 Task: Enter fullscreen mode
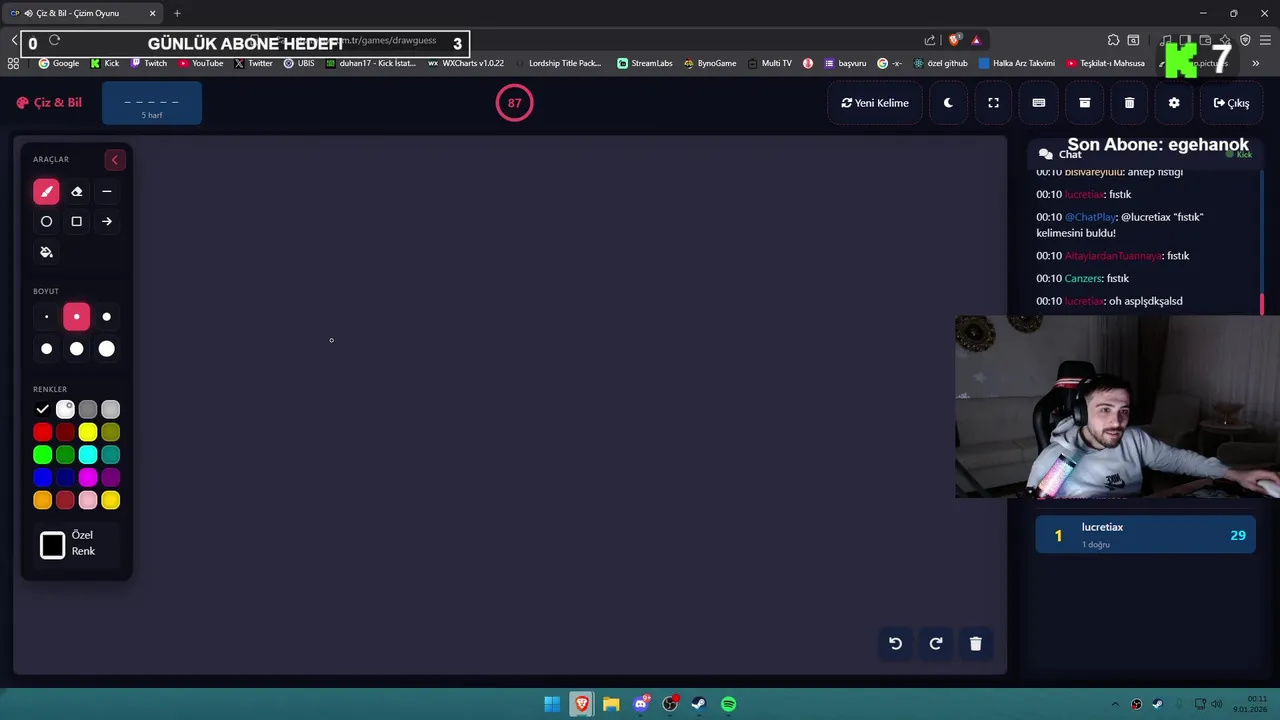[993, 103]
